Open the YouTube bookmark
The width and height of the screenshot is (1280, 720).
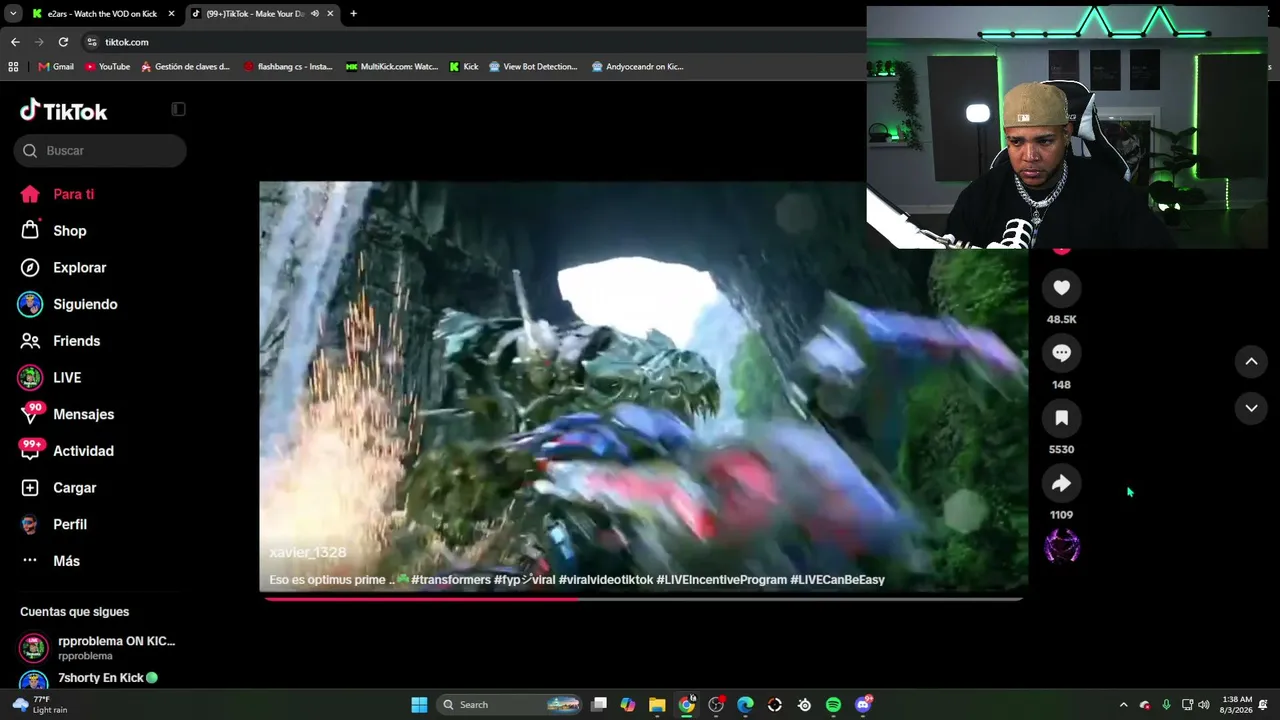108,67
